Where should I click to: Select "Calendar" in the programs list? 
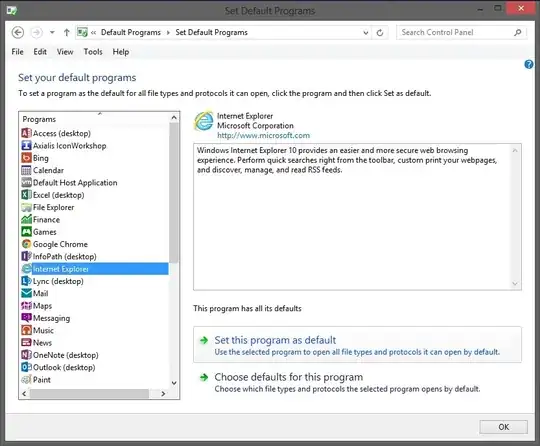[48, 170]
